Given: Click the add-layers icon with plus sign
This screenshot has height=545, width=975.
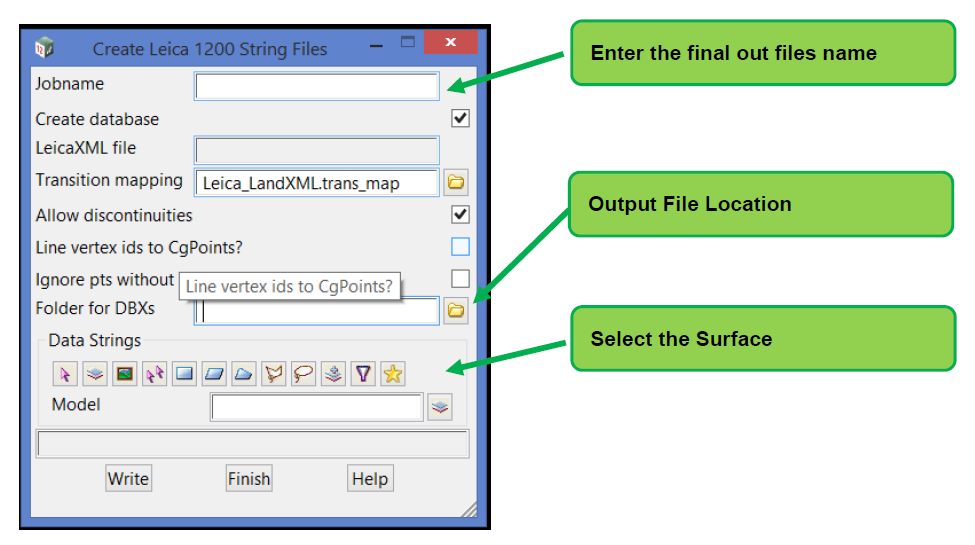Looking at the screenshot, I should coord(333,374).
